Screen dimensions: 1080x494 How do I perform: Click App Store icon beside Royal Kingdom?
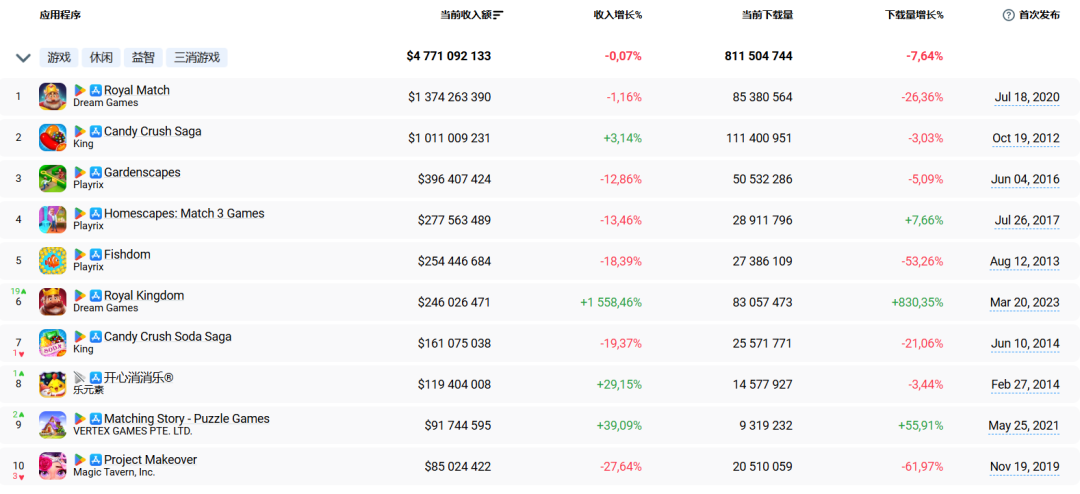pos(96,296)
